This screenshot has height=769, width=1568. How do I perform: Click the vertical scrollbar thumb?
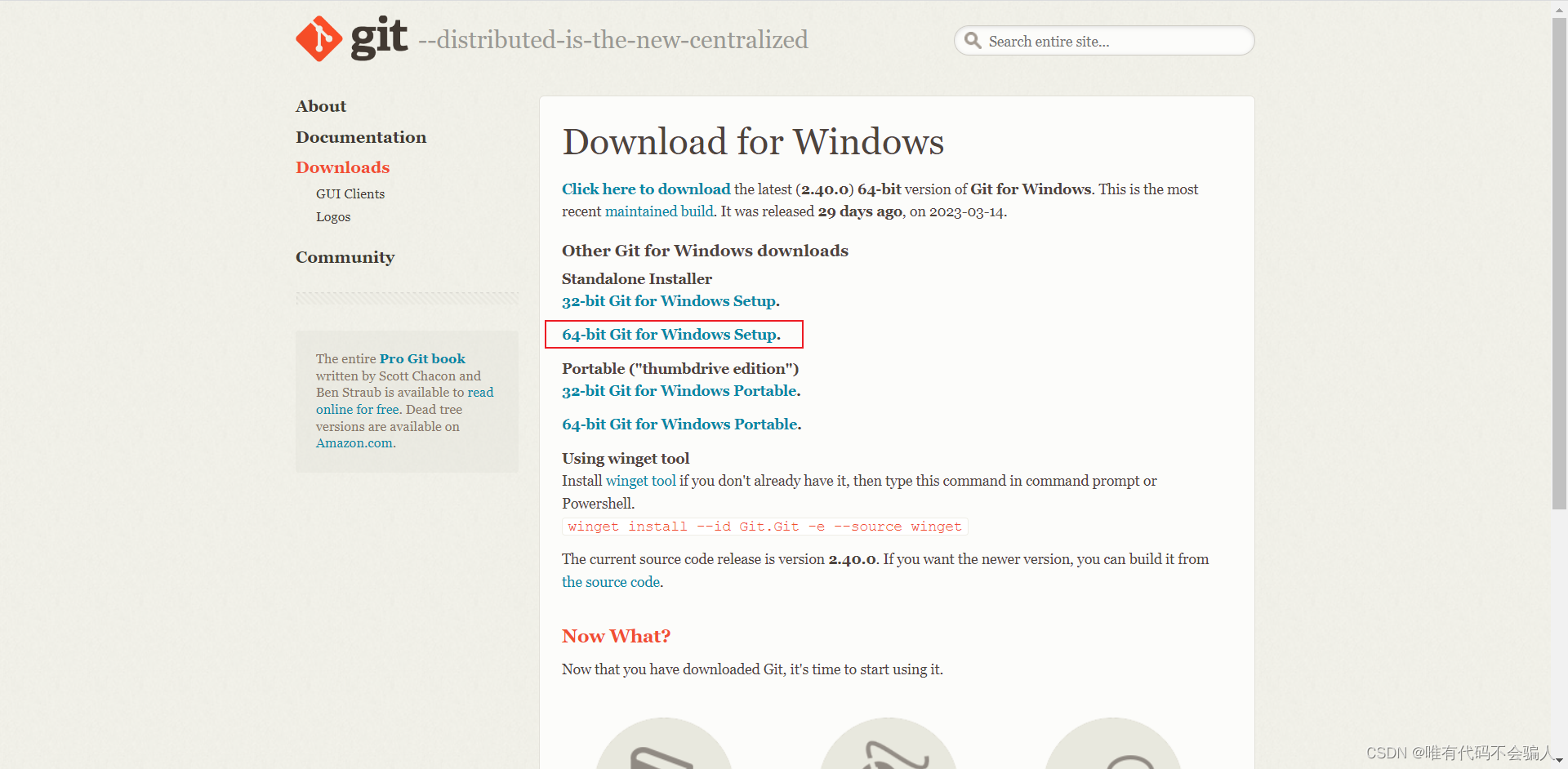tap(1559, 264)
